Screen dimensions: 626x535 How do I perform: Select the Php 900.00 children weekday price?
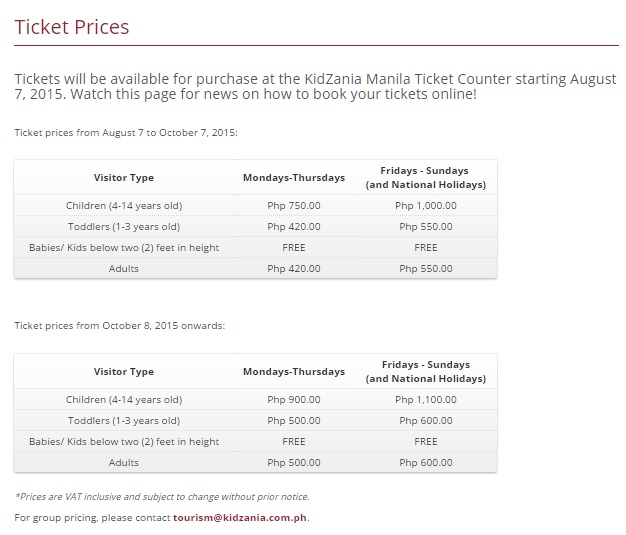[x=294, y=400]
